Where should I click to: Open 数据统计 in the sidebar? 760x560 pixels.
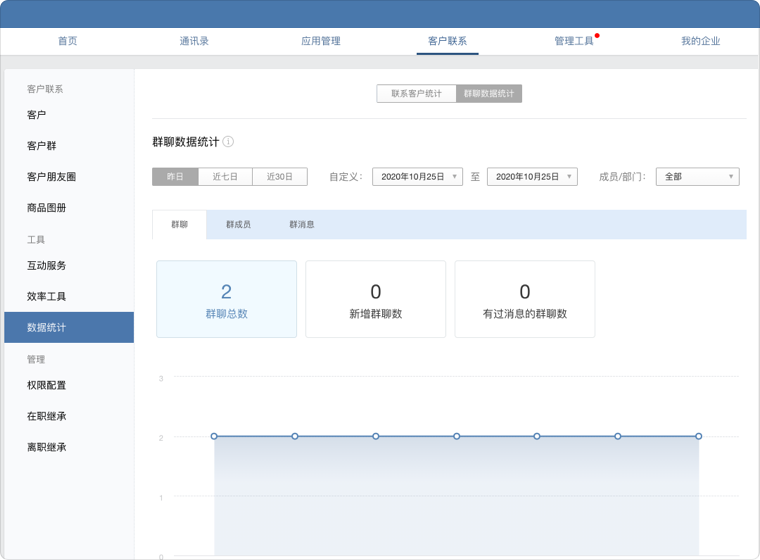pos(69,327)
